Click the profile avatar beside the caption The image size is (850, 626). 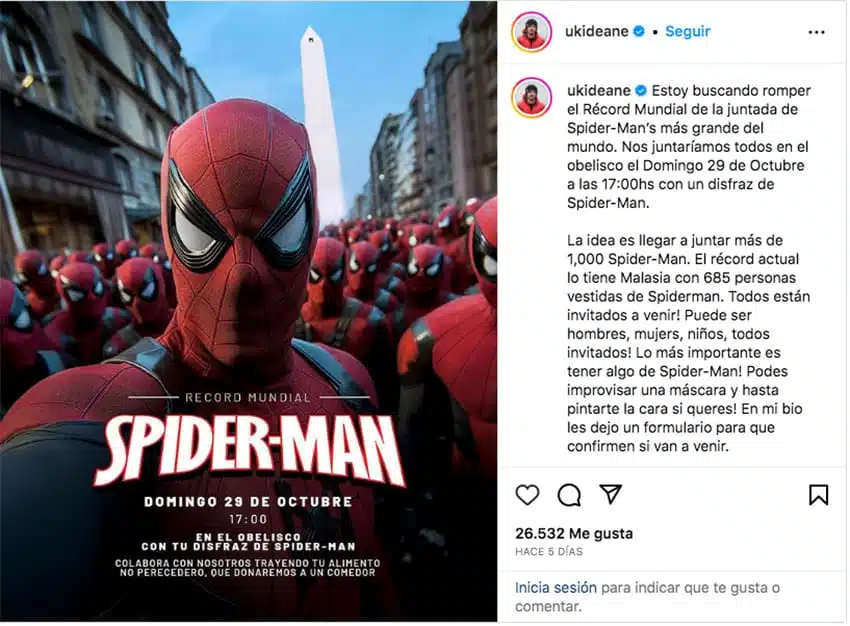point(532,98)
